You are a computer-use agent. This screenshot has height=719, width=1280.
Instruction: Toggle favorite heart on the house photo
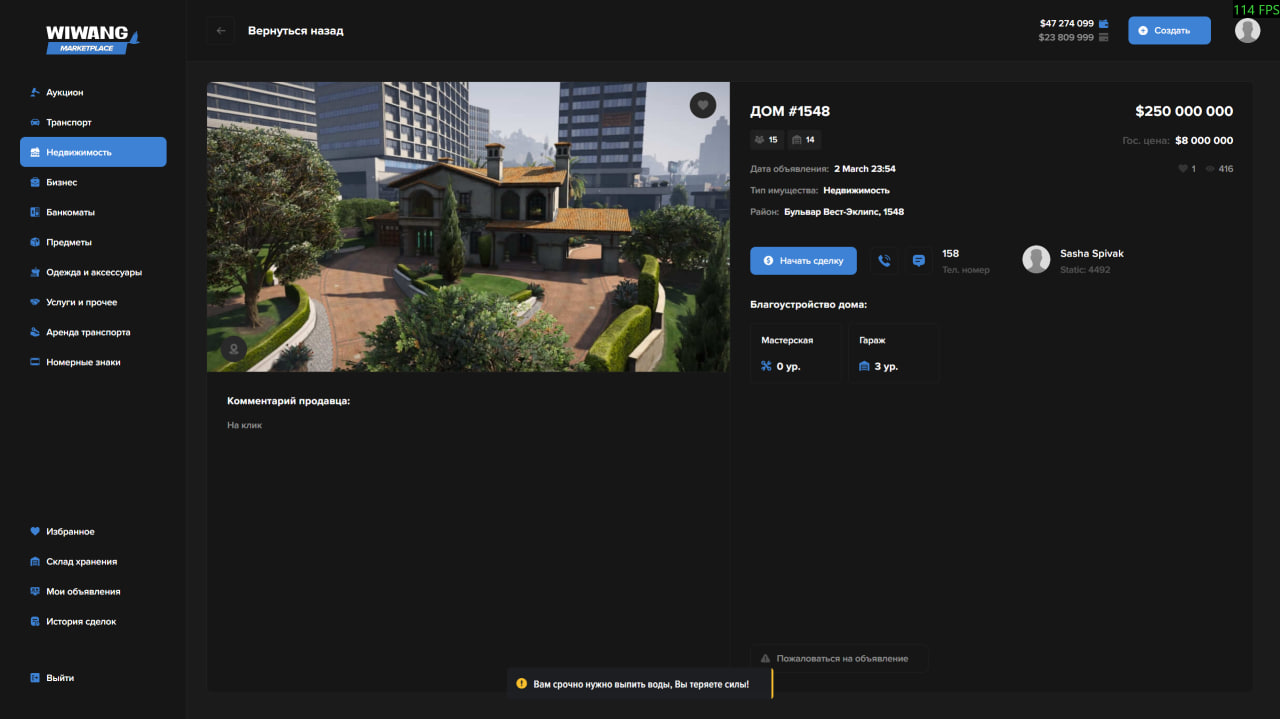pos(703,105)
